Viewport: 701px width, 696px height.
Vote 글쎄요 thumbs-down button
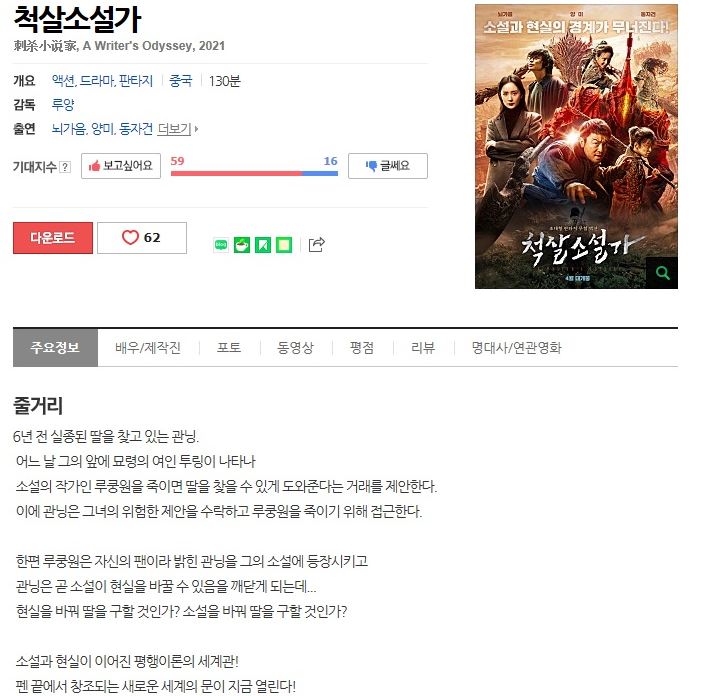(x=388, y=166)
